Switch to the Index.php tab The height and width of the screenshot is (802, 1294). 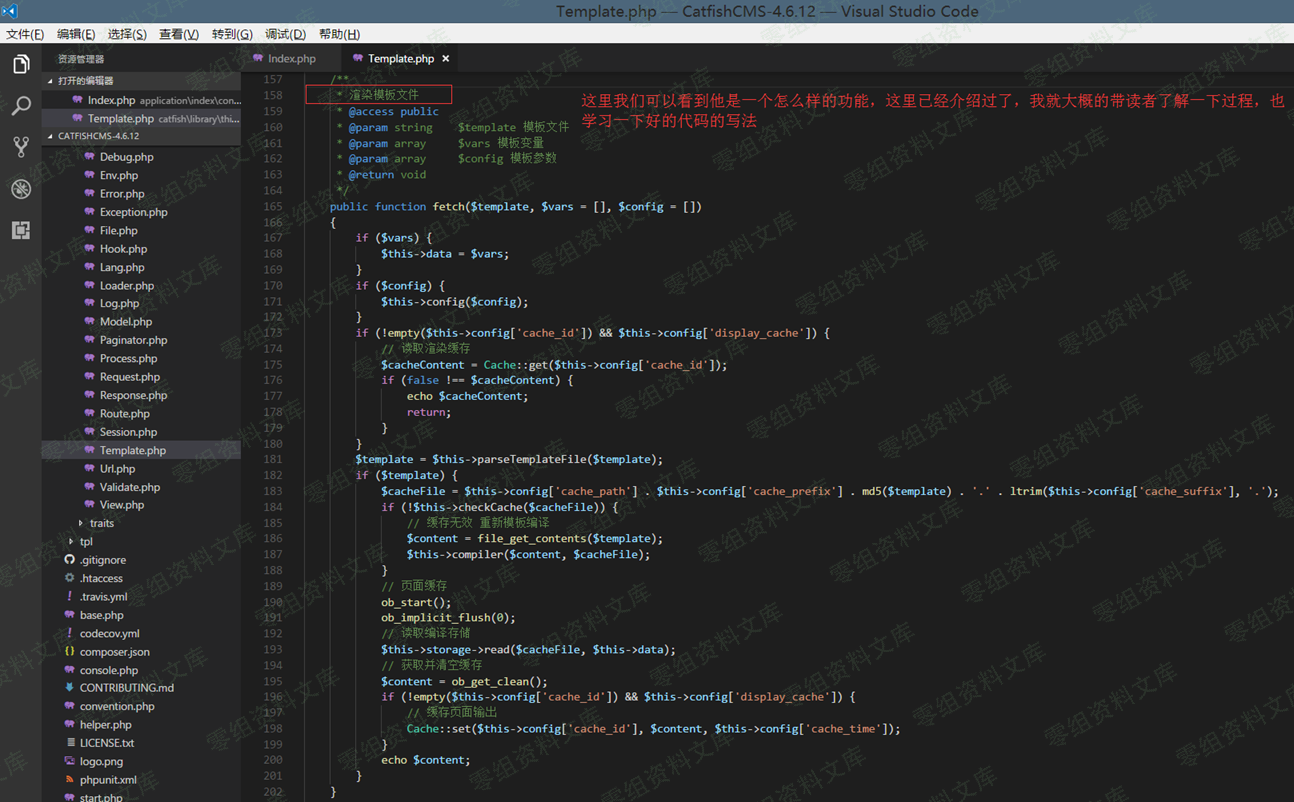point(291,59)
